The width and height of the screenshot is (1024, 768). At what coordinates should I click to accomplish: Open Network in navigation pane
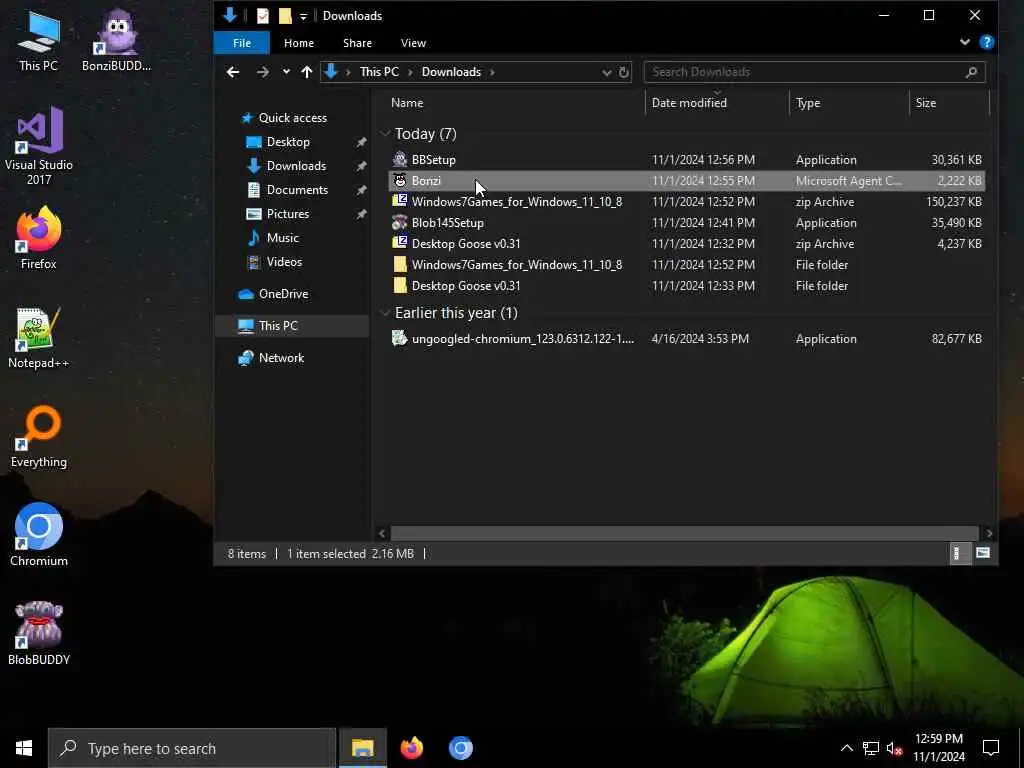[x=281, y=358]
